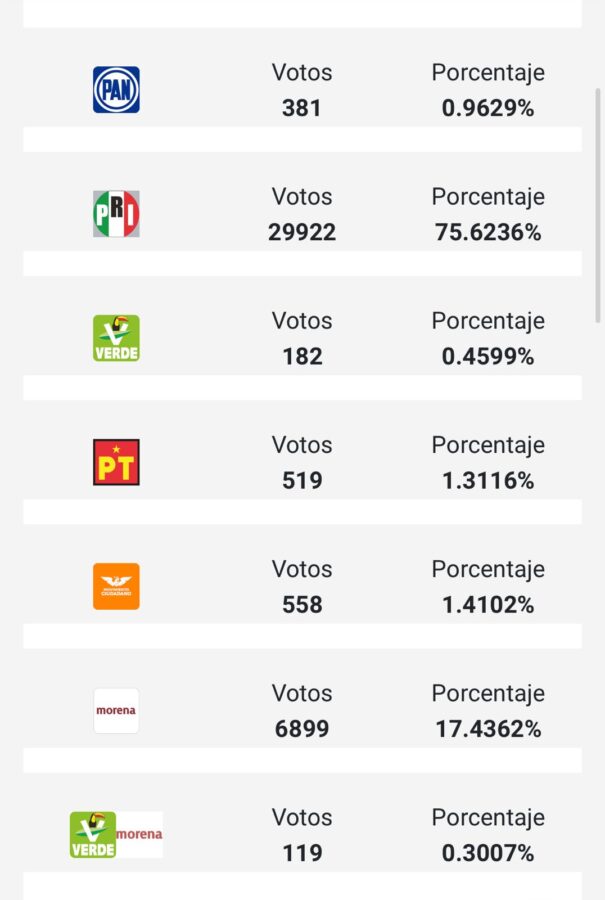Tap the standalone Verde party logo
605x900 pixels.
[116, 338]
